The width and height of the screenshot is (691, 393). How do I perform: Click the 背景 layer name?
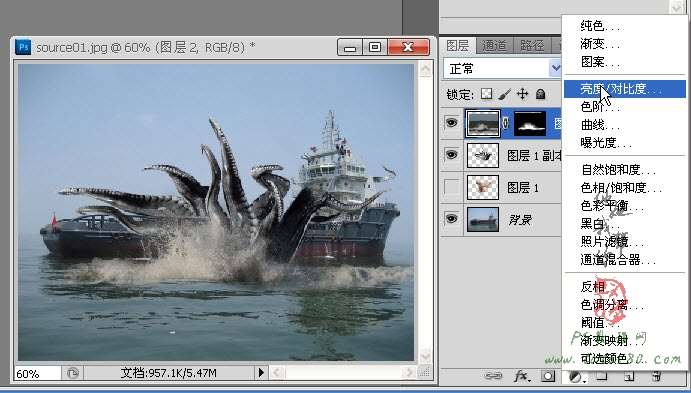pos(520,220)
